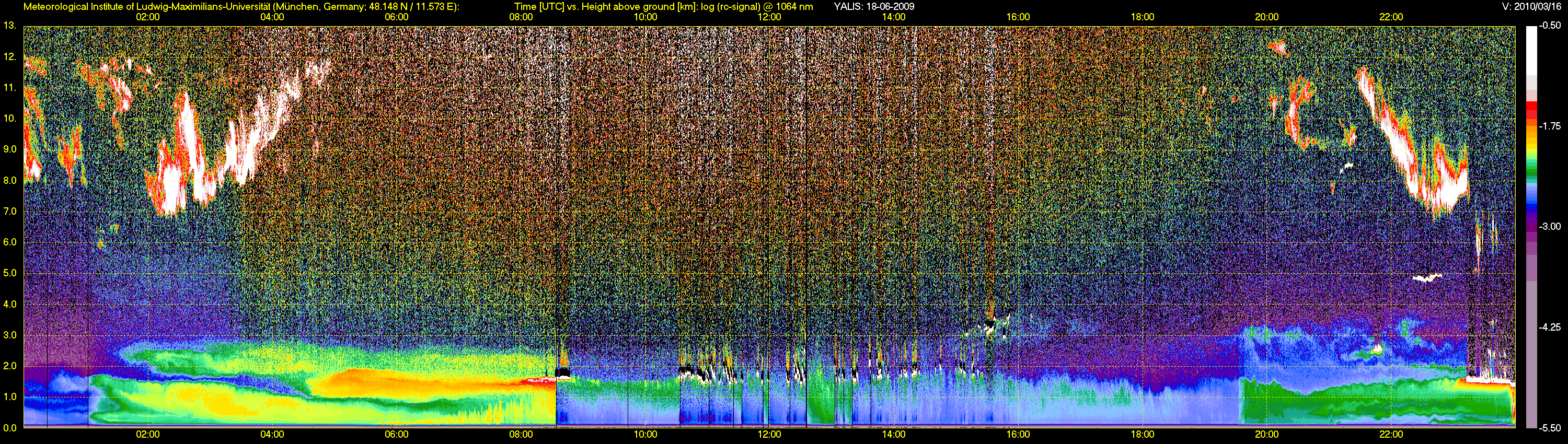Click '06:00' on the bottom time axis

pos(396,434)
